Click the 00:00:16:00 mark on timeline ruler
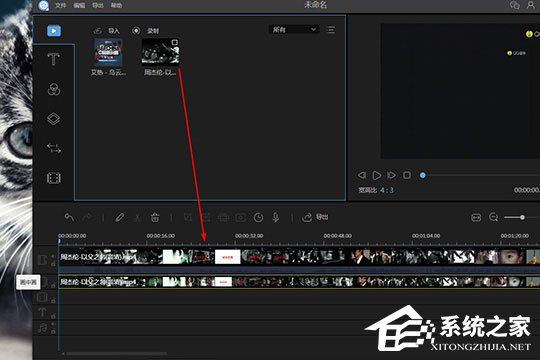 [x=160, y=236]
